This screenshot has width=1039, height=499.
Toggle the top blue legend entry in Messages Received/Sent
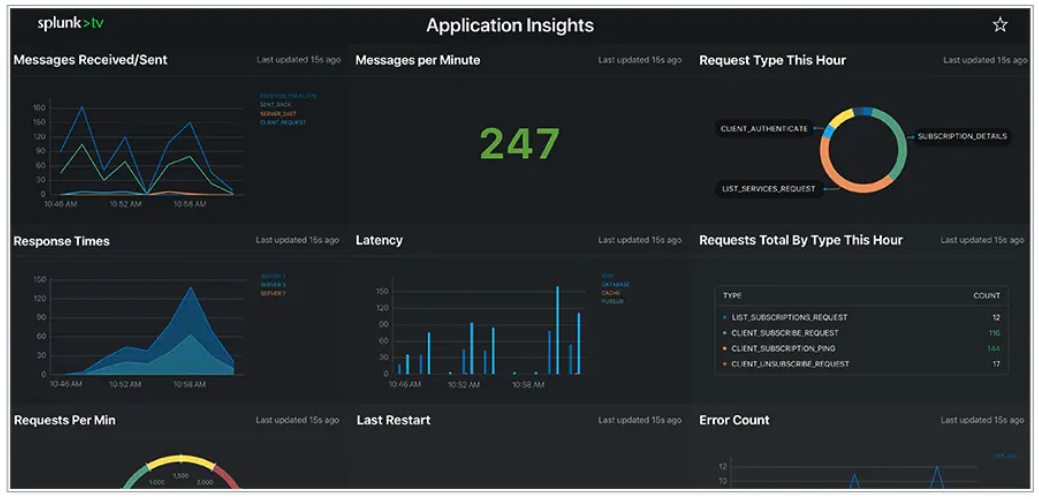[288, 96]
